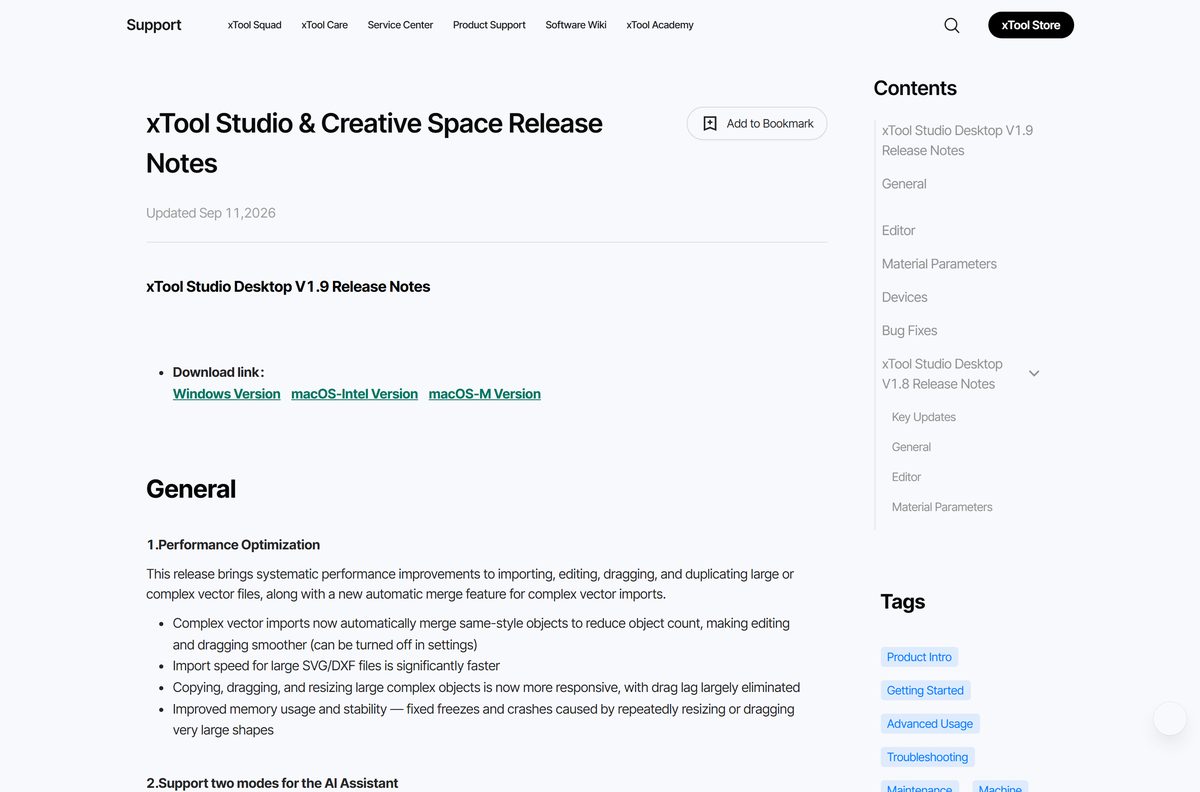Click the General section heading
Viewport: 1200px width, 792px height.
coord(191,489)
